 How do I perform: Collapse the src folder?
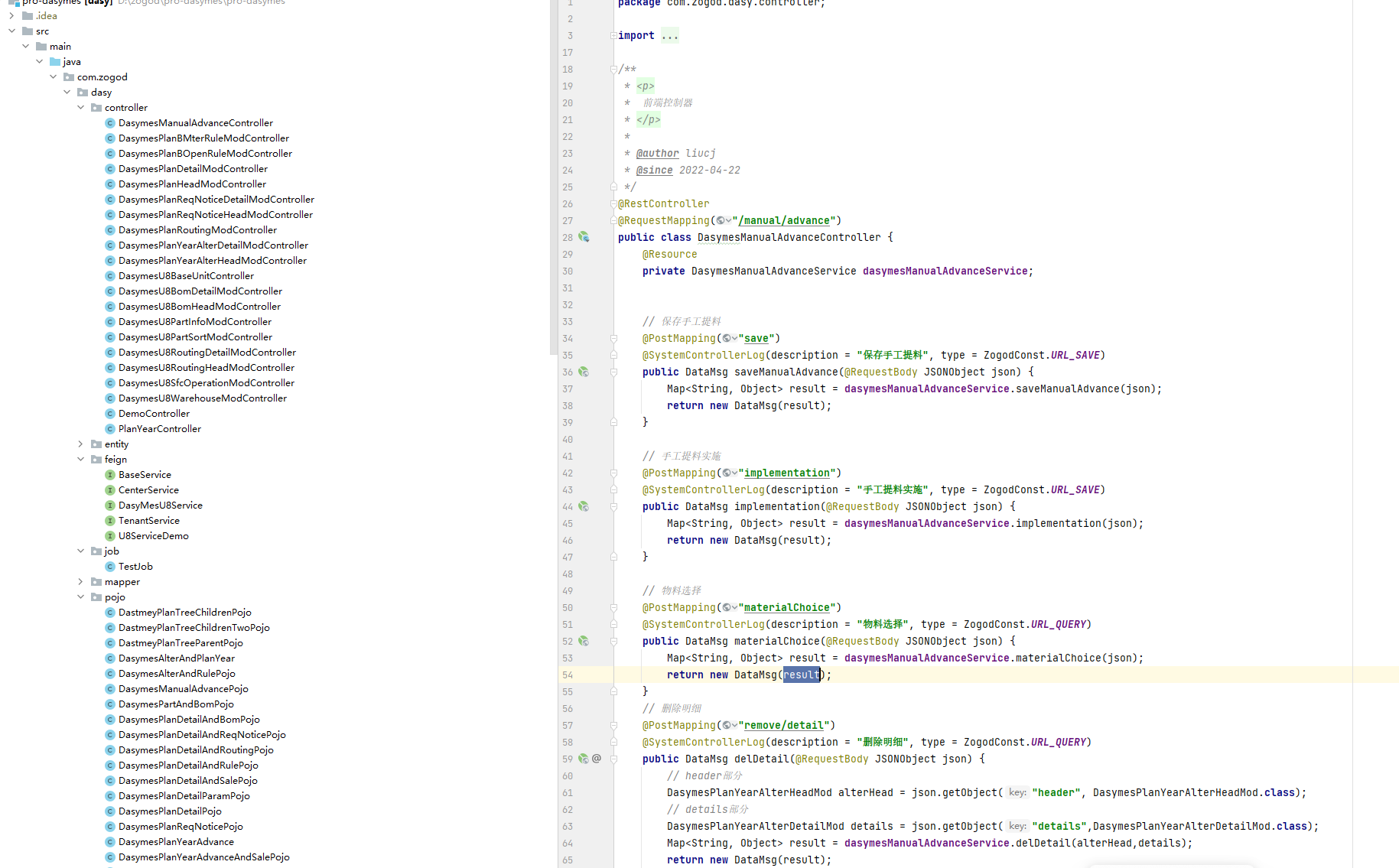click(x=11, y=31)
